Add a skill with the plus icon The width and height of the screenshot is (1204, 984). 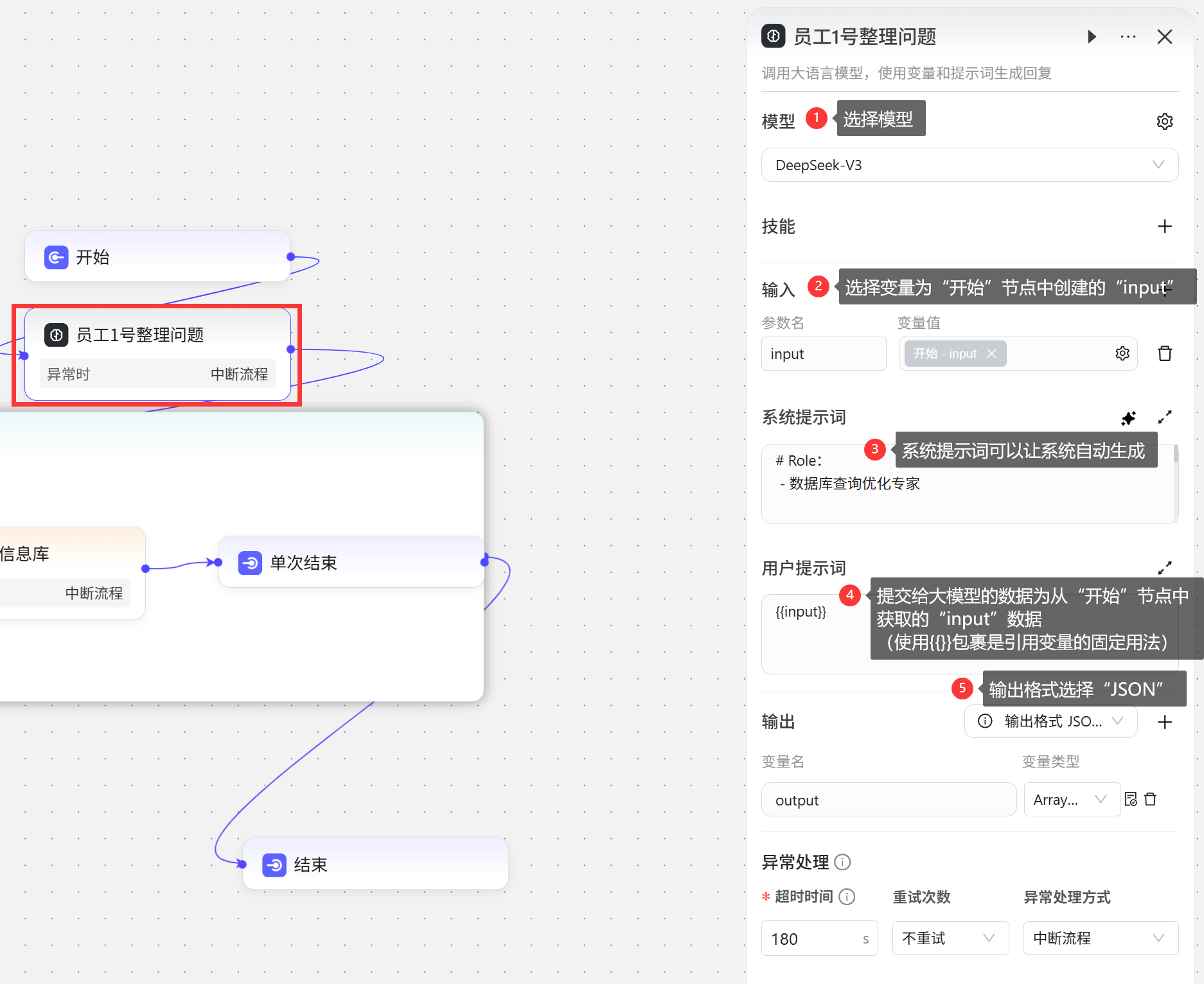click(1164, 226)
